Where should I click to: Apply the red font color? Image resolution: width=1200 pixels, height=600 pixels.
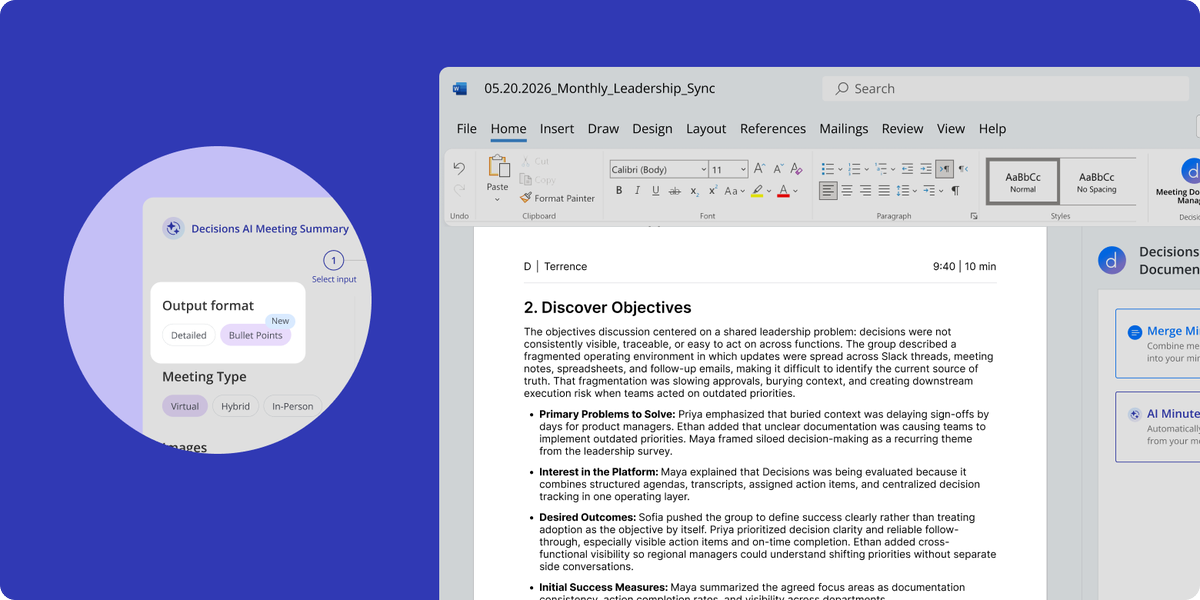[x=783, y=190]
